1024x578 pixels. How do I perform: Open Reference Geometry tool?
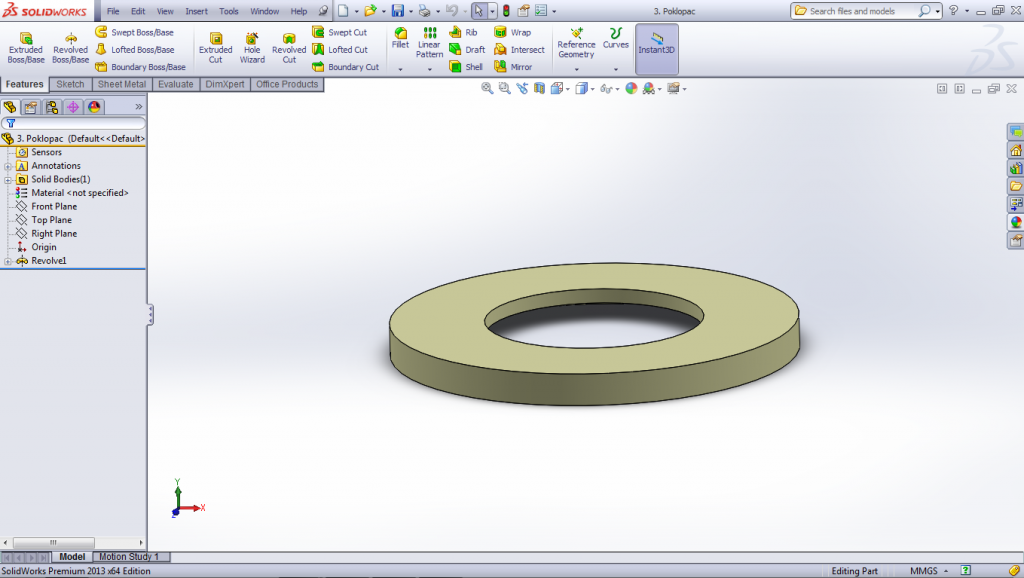576,42
